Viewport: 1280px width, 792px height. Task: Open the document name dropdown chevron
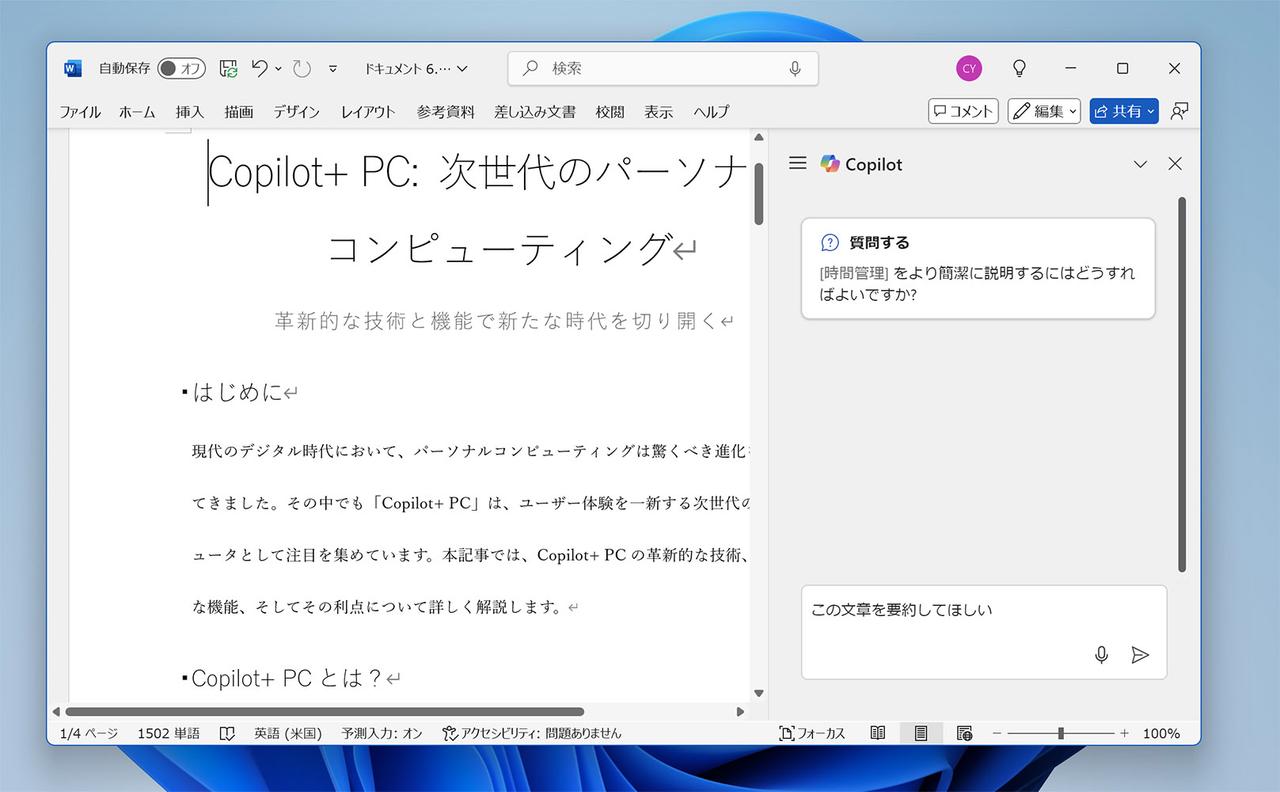coord(462,69)
